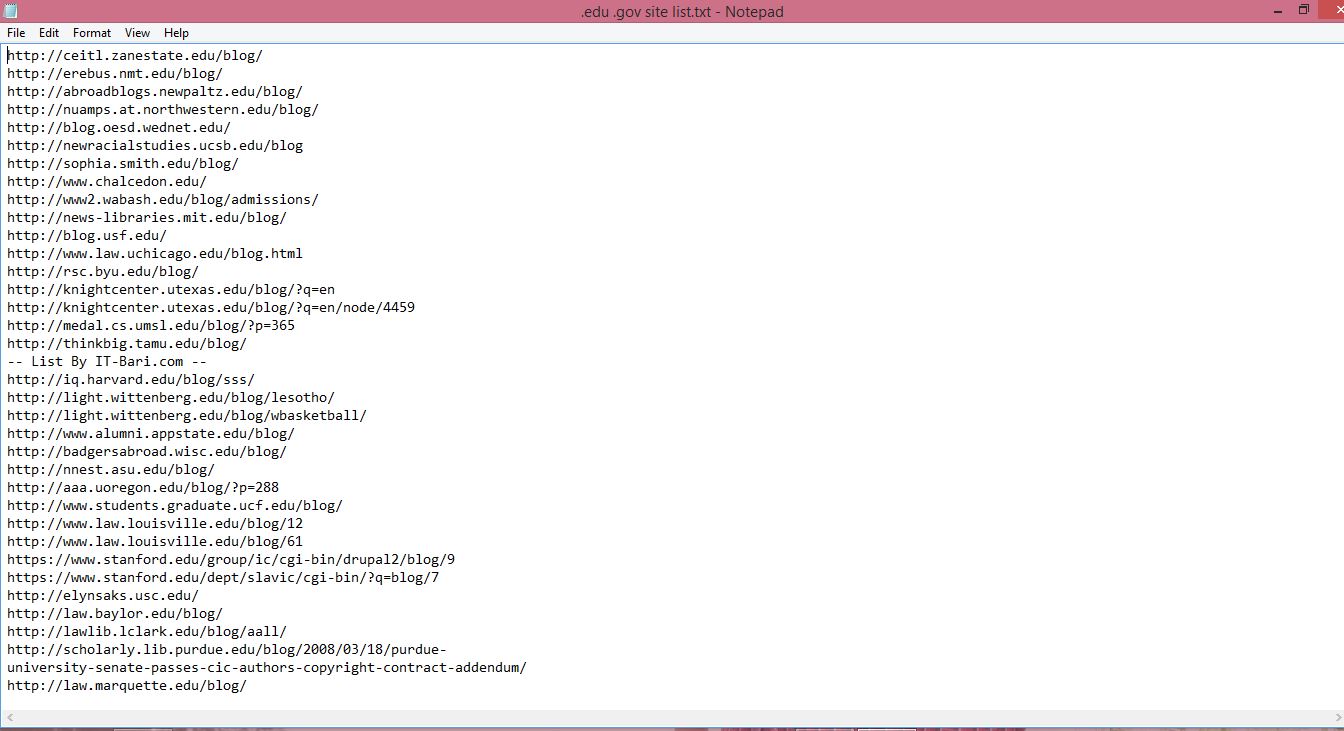This screenshot has height=731, width=1344.
Task: Click the nnest.asu.edu blog line
Action: point(111,470)
